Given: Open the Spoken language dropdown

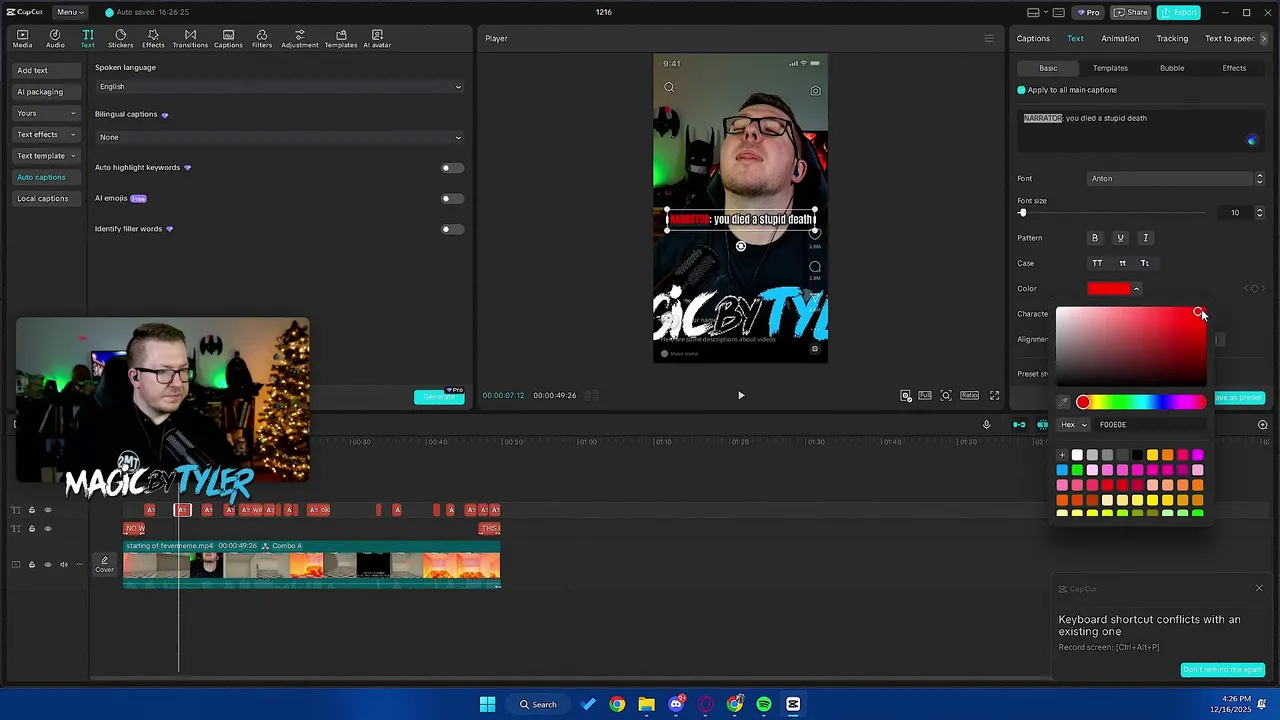Looking at the screenshot, I should [x=280, y=87].
